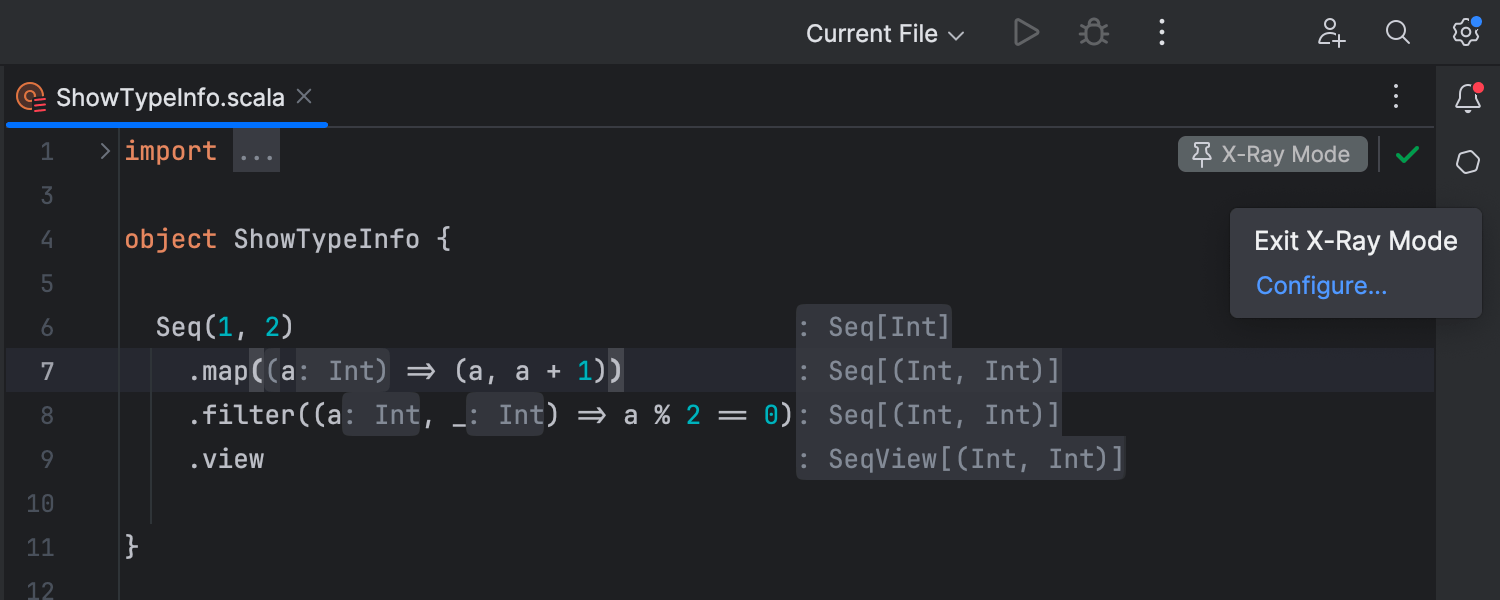The image size is (1500, 600).
Task: Toggle the pinned X-Ray Mode badge
Action: point(1272,154)
